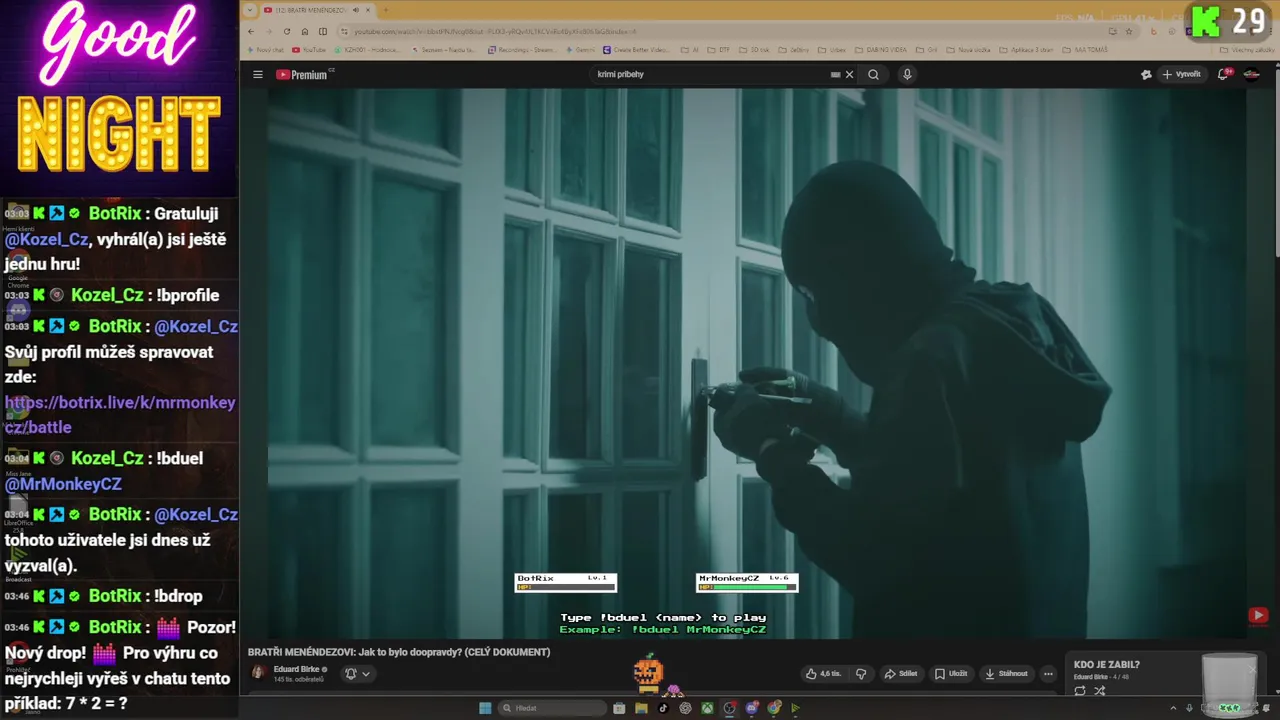Open TikTok from the taskbar
The width and height of the screenshot is (1280, 720).
(663, 708)
